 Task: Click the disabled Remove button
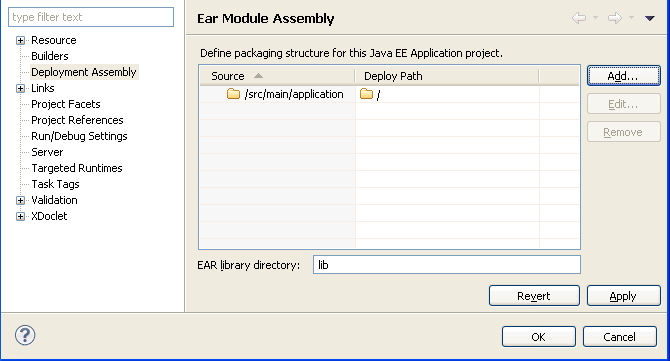pyautogui.click(x=624, y=132)
